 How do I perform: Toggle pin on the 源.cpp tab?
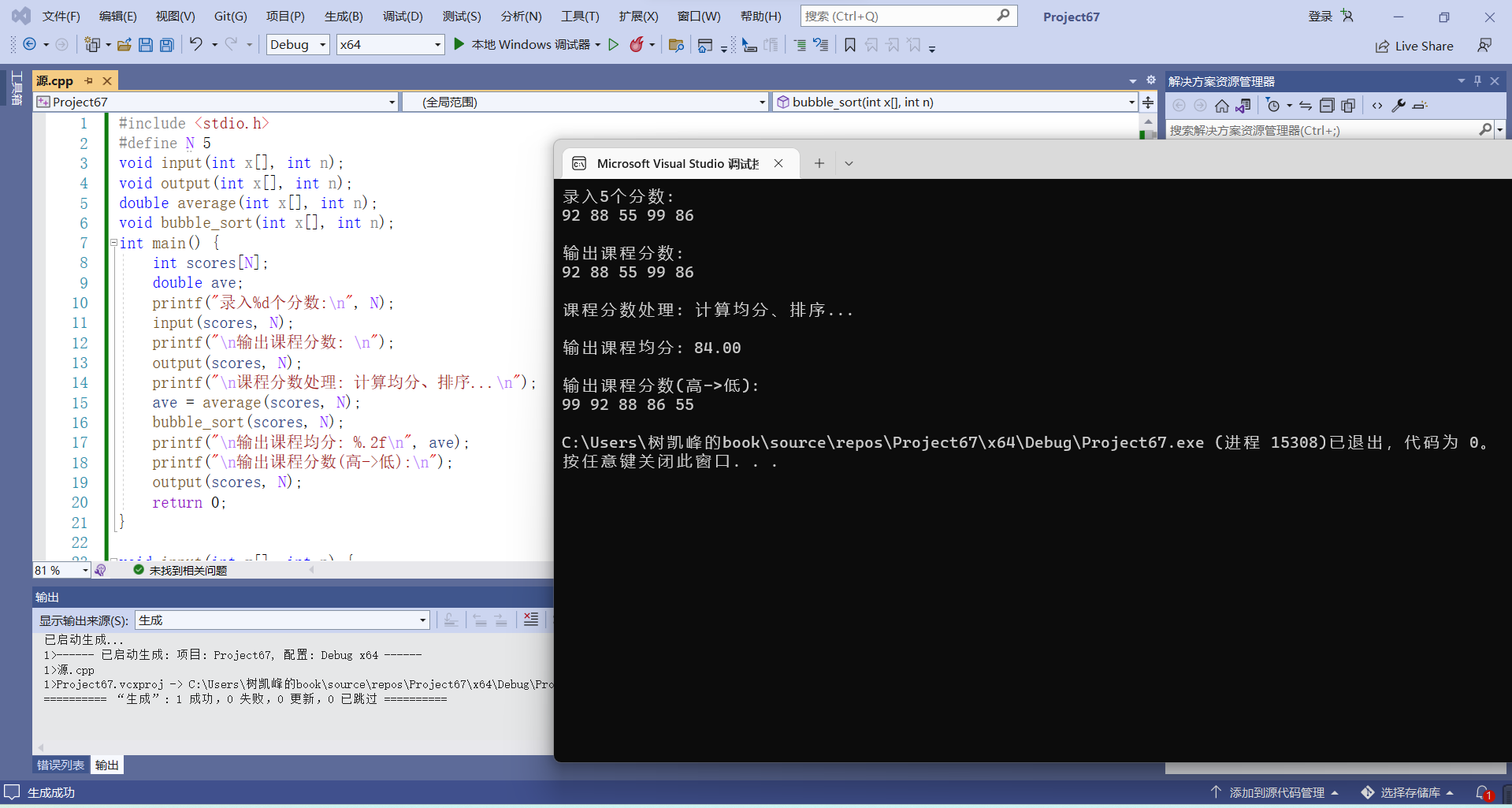pos(89,80)
